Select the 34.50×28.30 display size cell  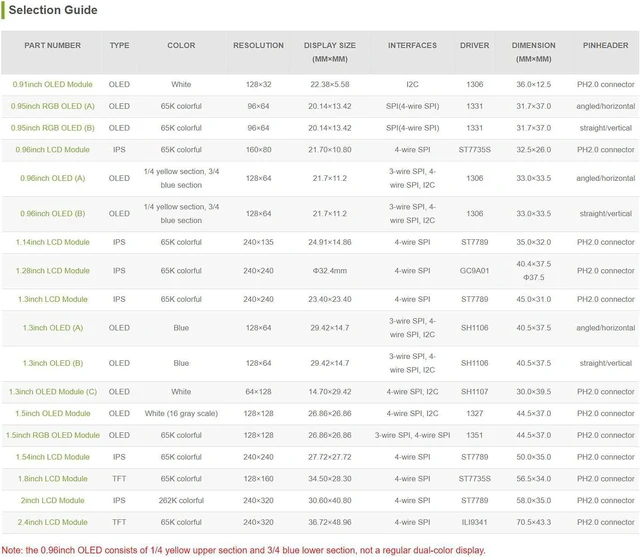(330, 479)
